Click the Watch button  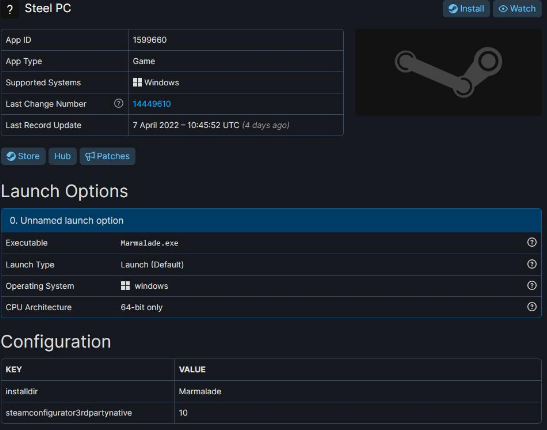pyautogui.click(x=517, y=8)
